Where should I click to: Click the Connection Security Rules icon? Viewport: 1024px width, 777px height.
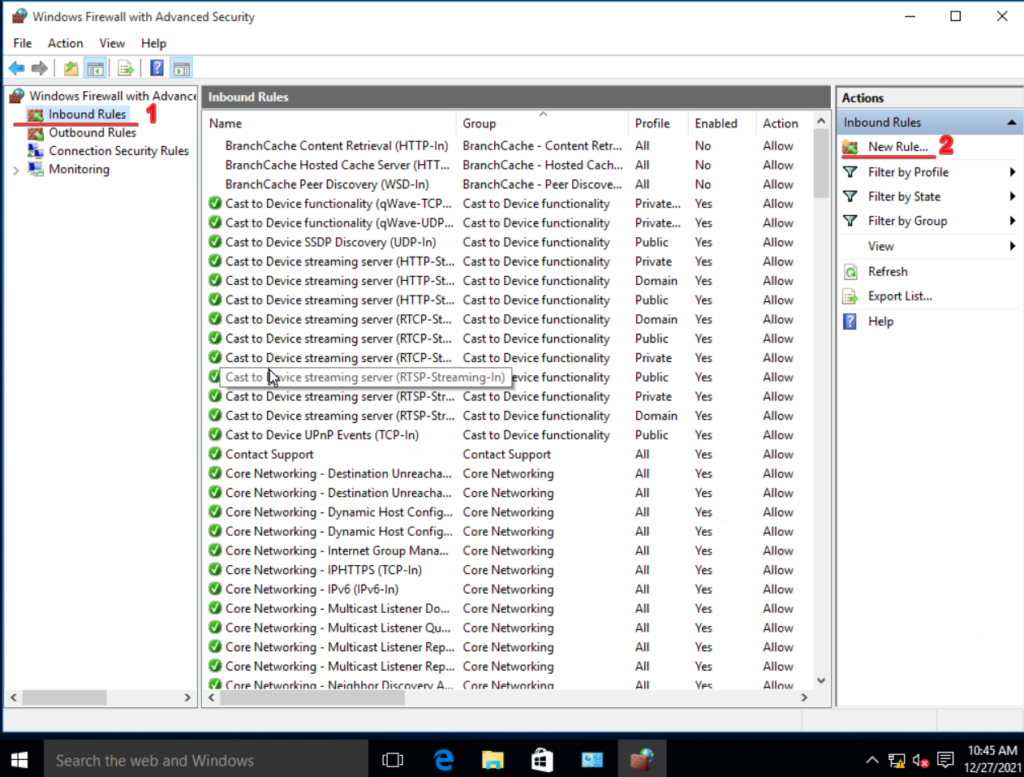(36, 151)
